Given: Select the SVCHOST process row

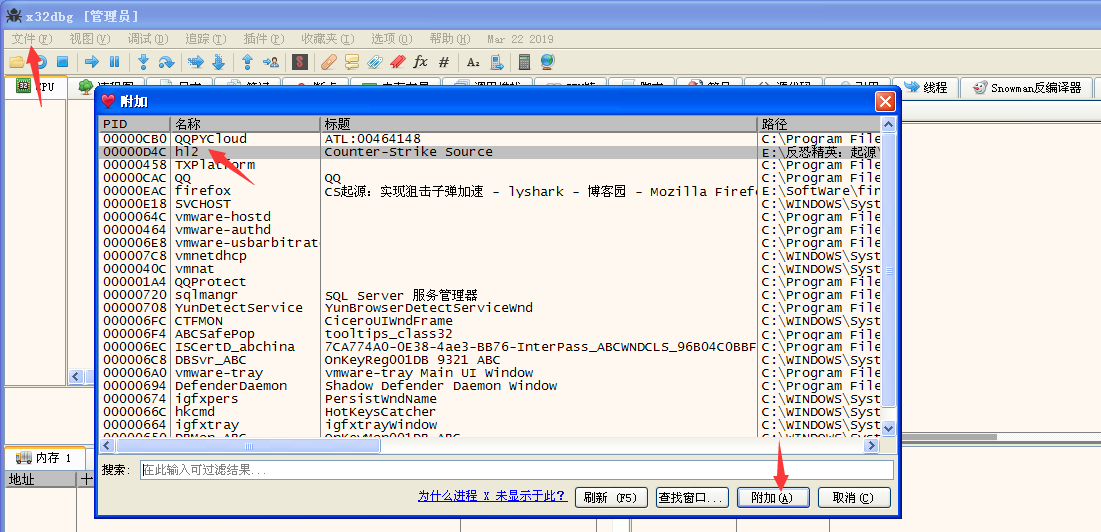Looking at the screenshot, I should tap(490, 204).
